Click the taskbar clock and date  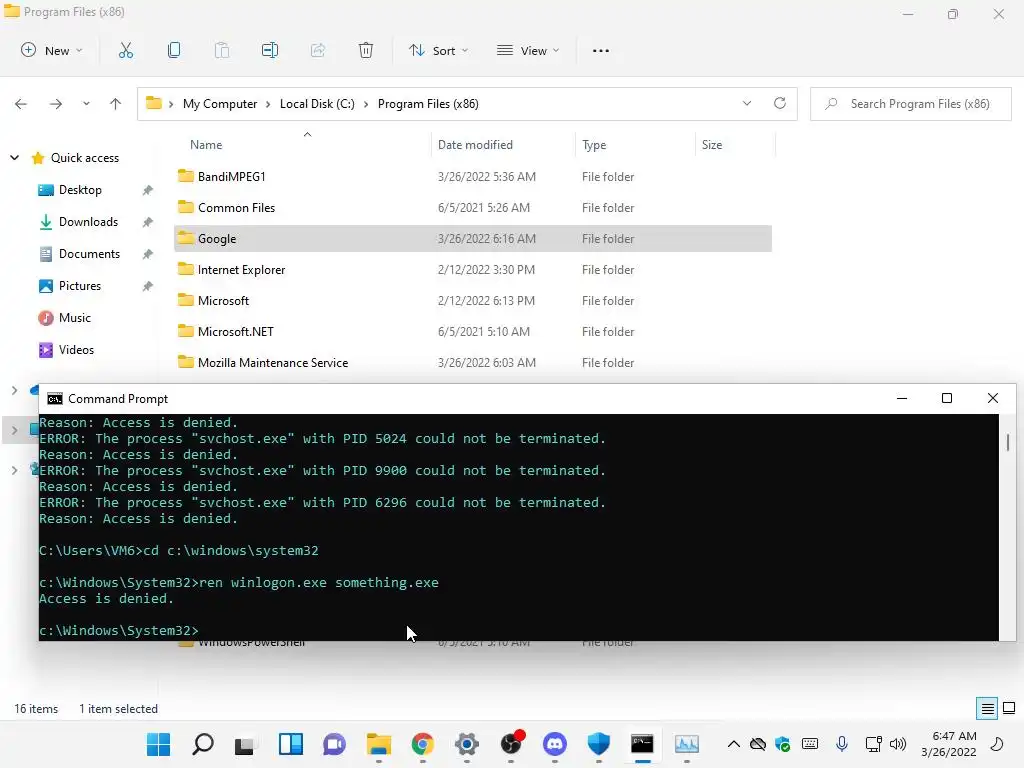point(948,744)
